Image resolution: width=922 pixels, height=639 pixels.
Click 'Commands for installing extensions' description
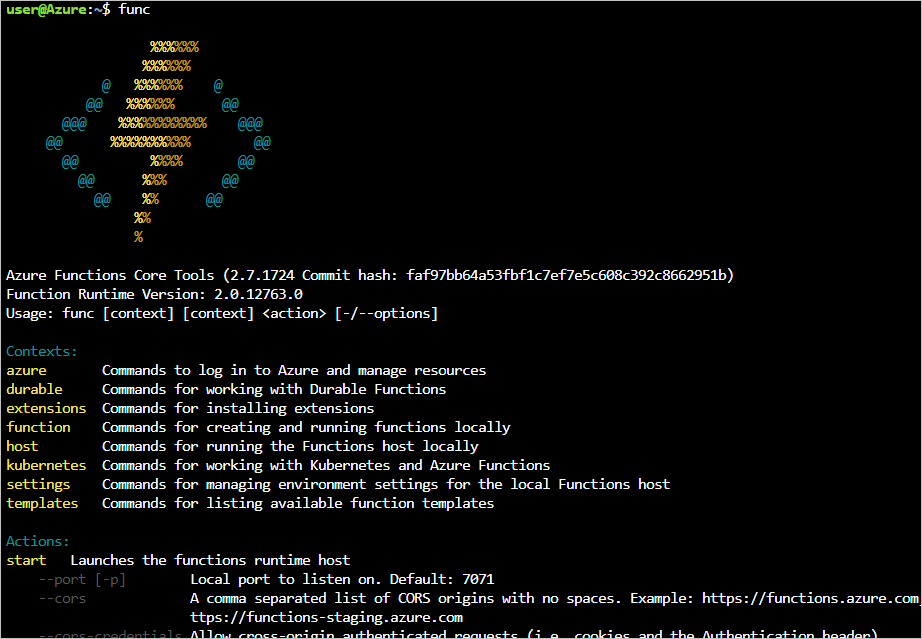tap(238, 408)
